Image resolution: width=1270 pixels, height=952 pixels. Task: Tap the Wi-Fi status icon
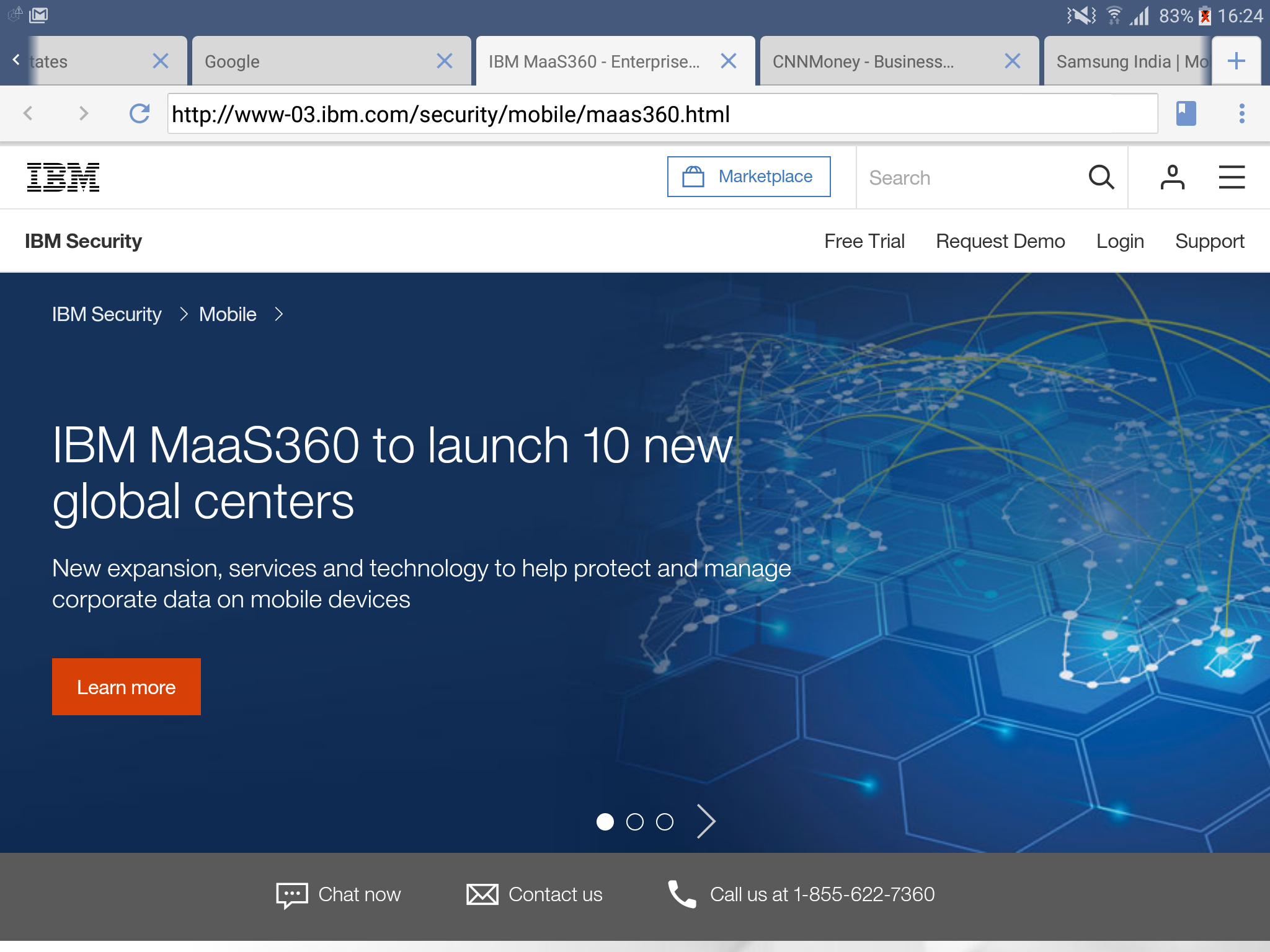pos(1114,15)
